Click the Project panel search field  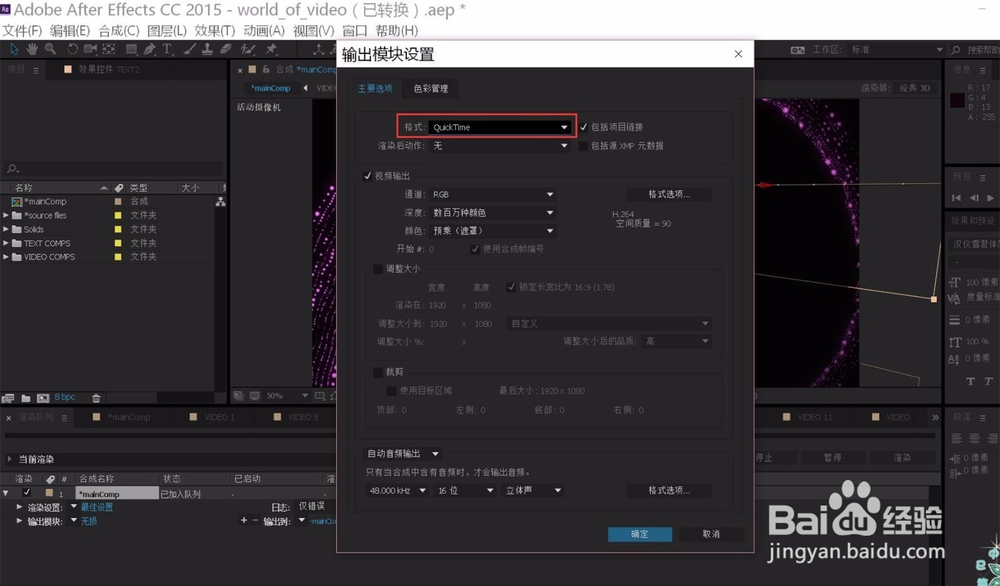pyautogui.click(x=114, y=169)
